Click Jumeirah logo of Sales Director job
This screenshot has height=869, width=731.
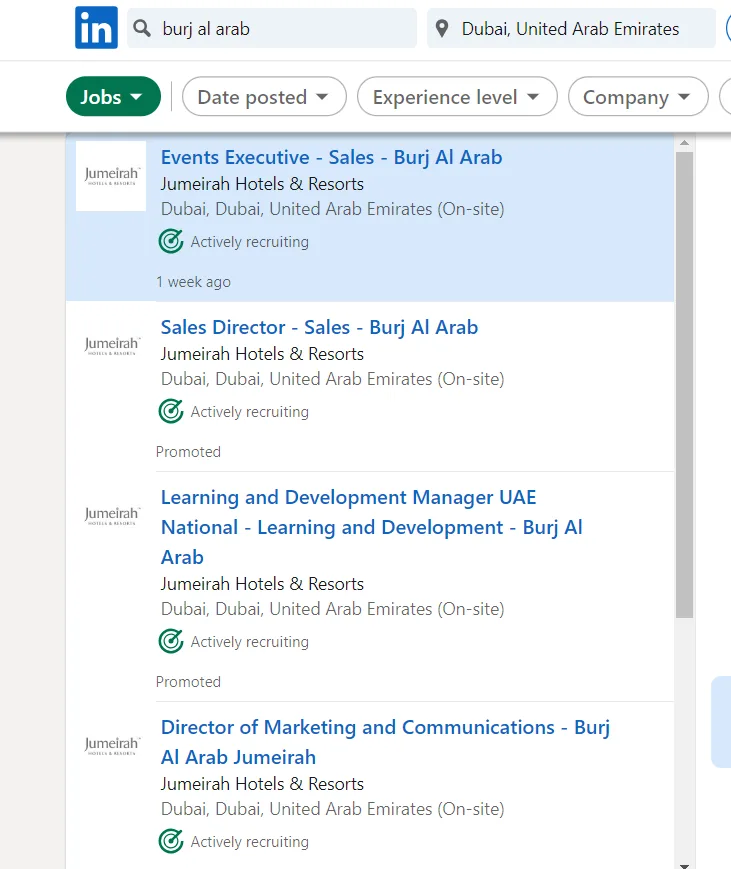(111, 346)
